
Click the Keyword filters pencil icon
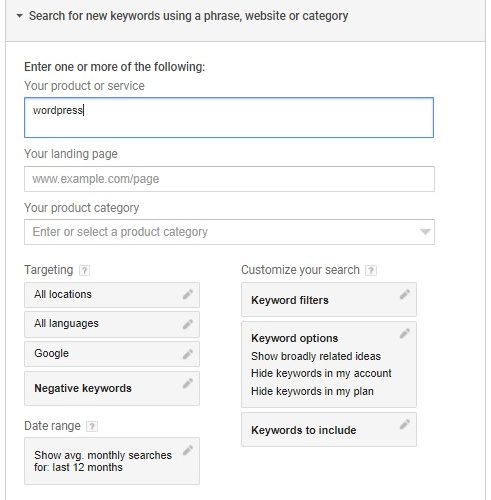tap(405, 294)
